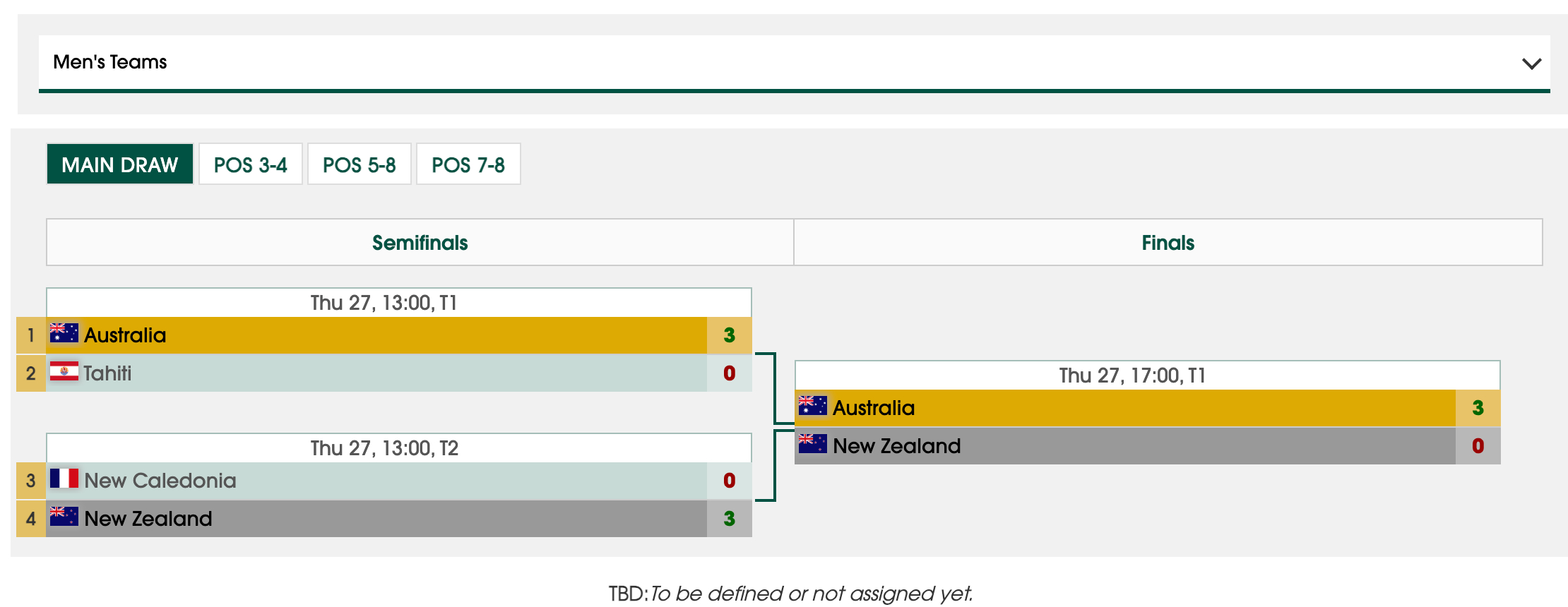This screenshot has height=607, width=1568.
Task: Click New Zealand flag in the final
Action: tap(813, 444)
